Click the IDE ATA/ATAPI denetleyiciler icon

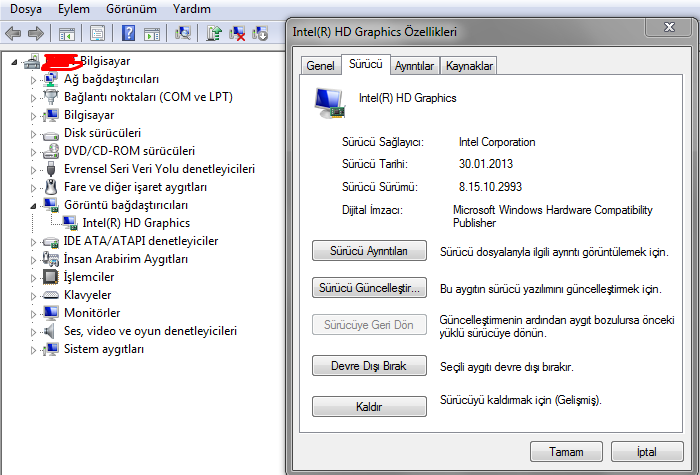point(50,242)
